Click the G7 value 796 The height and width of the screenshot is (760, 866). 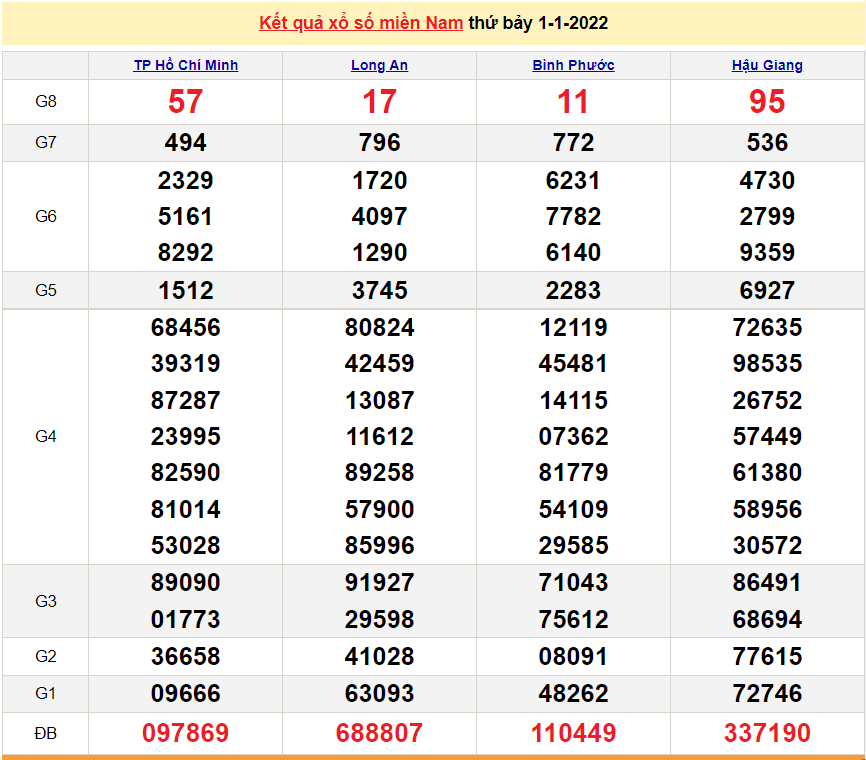[x=379, y=142]
